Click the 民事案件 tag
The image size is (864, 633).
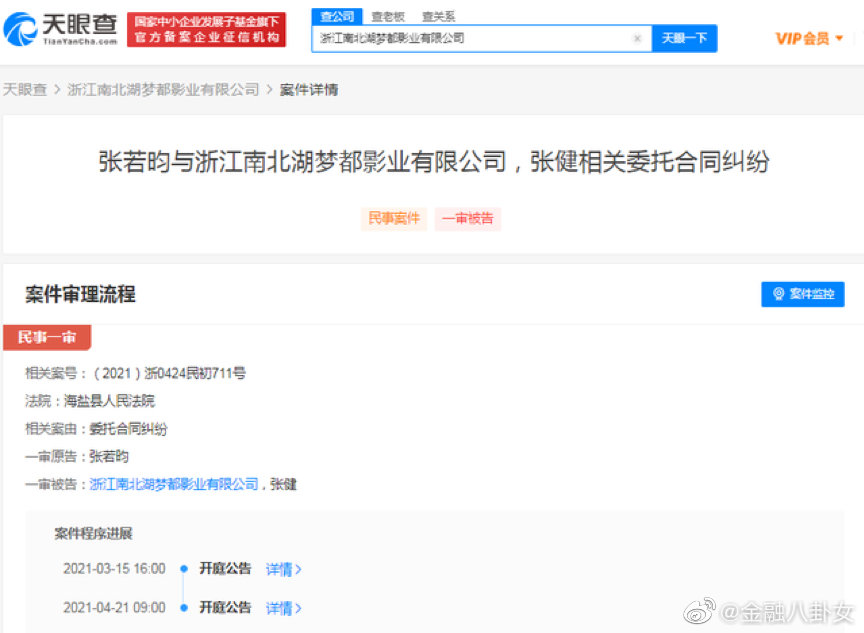click(394, 219)
